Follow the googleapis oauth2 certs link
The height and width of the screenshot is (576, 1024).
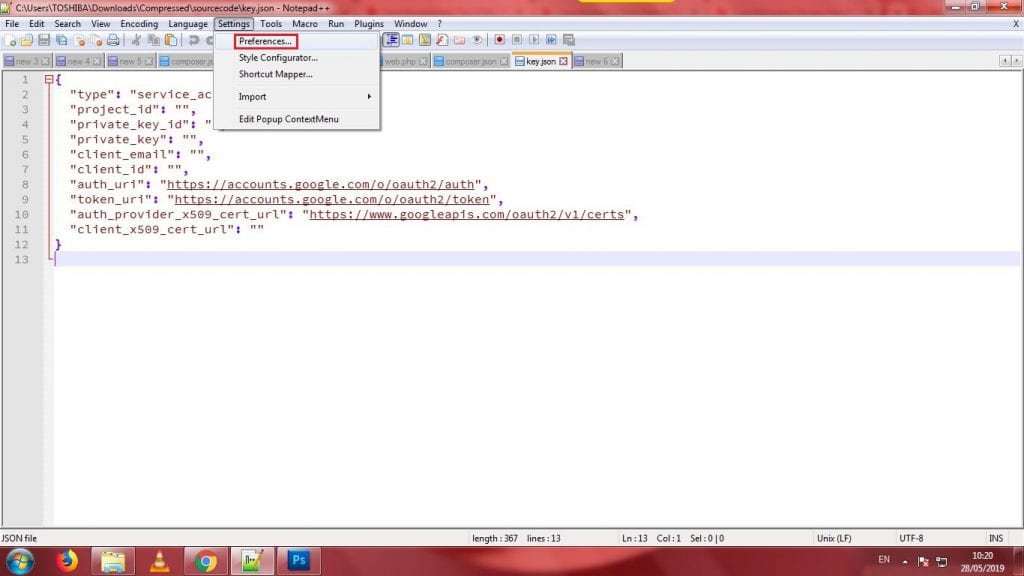(466, 215)
